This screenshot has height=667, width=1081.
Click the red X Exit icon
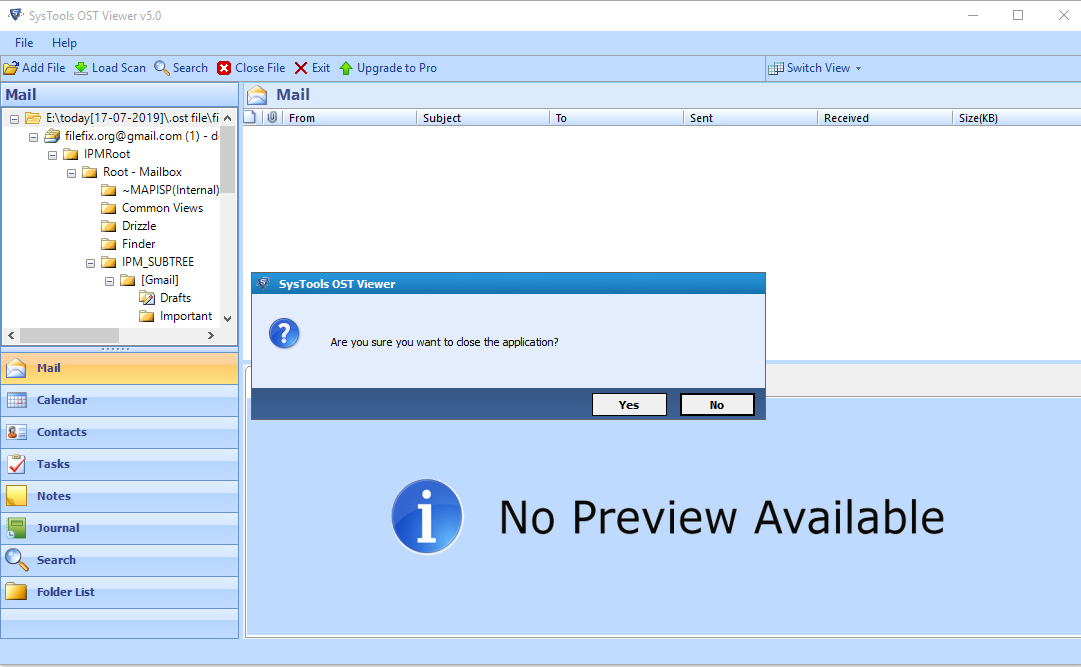[301, 68]
